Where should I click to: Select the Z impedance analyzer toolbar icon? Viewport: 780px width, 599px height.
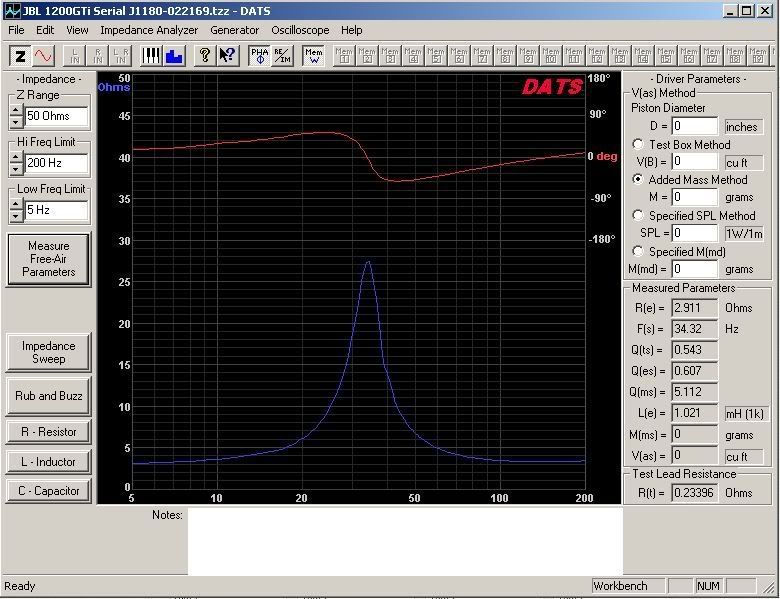tap(20, 56)
